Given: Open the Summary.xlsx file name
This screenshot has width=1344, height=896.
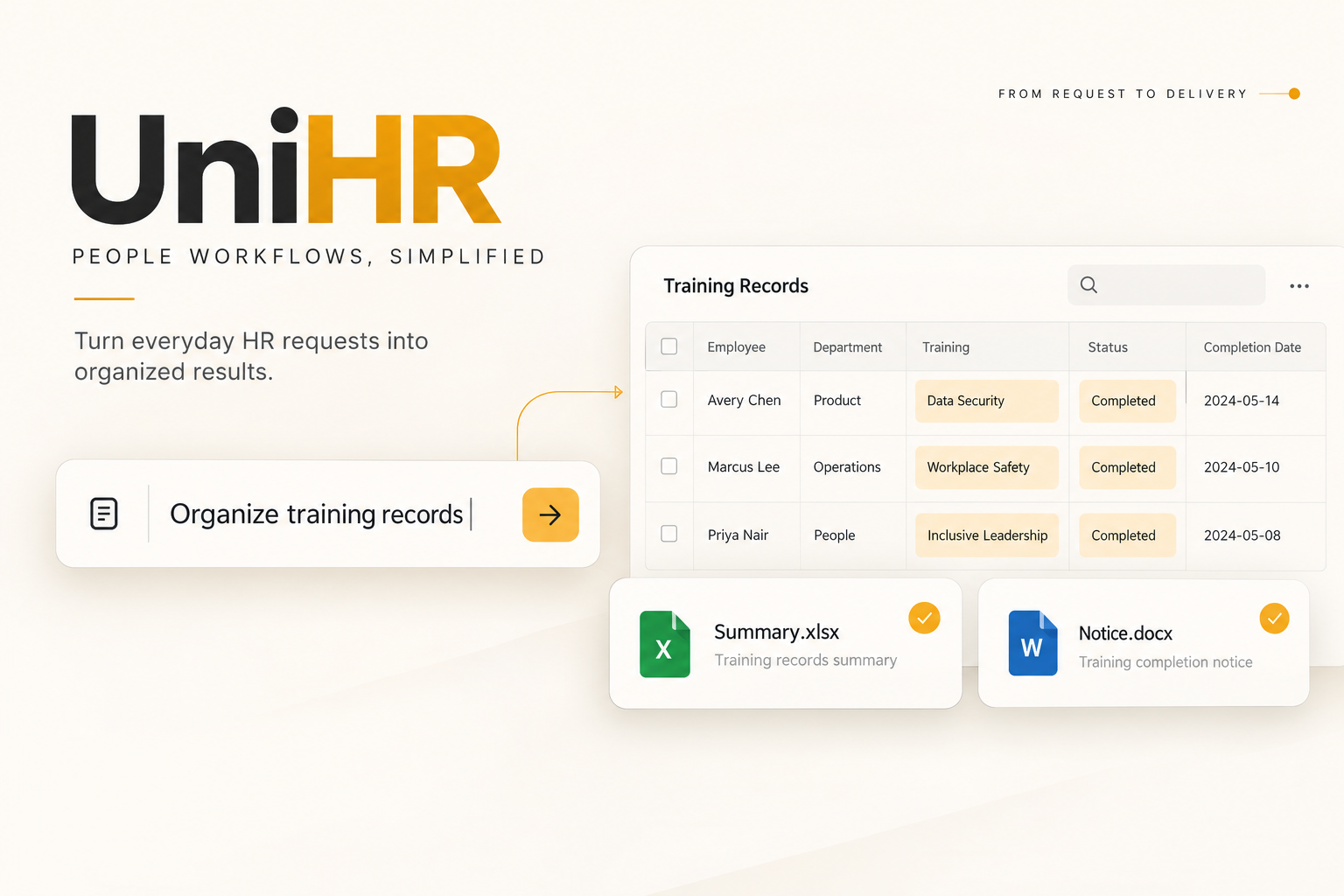Looking at the screenshot, I should click(x=777, y=632).
